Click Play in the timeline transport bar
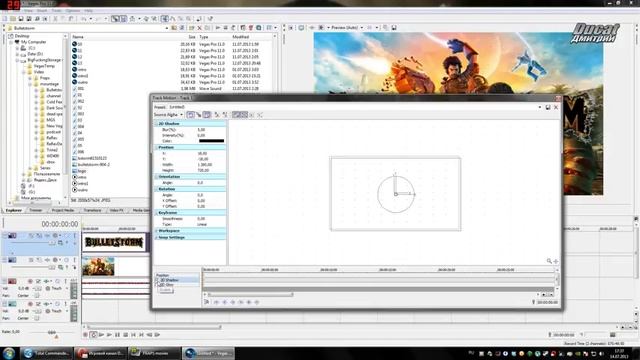The width and height of the screenshot is (640, 360). (x=109, y=335)
